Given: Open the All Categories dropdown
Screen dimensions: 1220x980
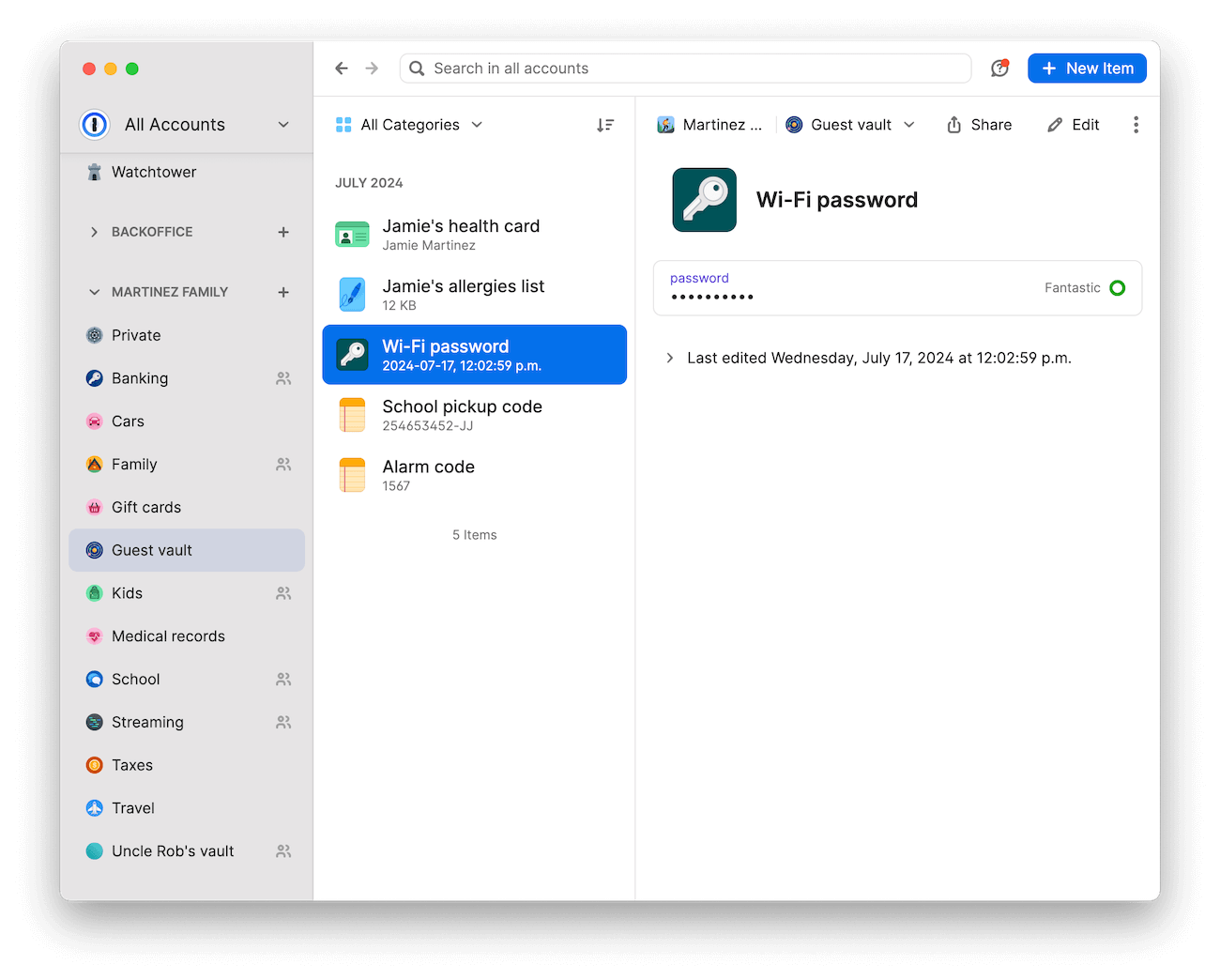Looking at the screenshot, I should point(409,124).
